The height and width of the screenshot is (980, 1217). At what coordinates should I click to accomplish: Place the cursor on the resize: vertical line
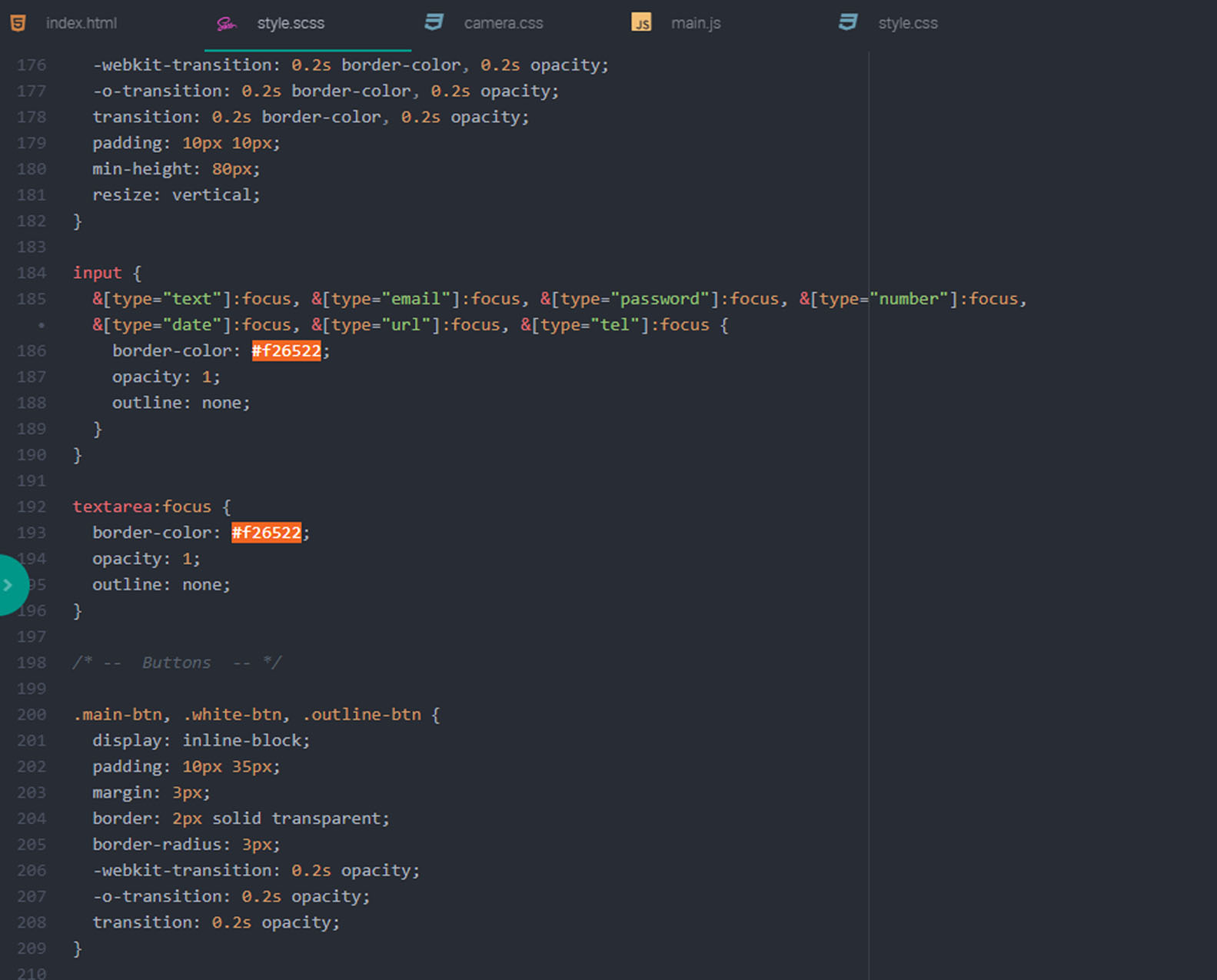coord(176,195)
